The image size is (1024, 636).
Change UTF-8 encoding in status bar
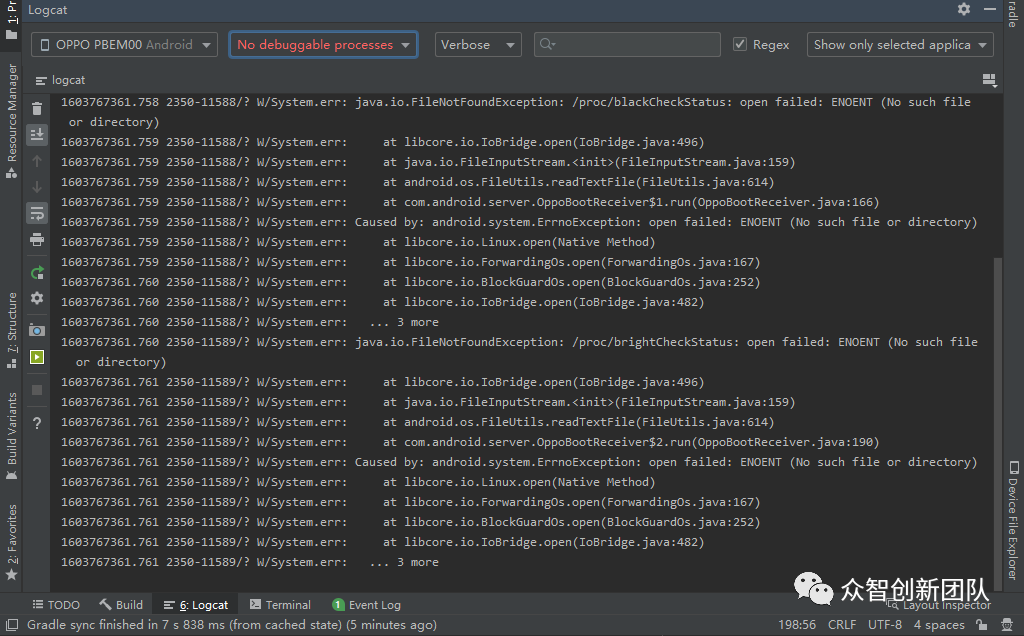click(885, 625)
